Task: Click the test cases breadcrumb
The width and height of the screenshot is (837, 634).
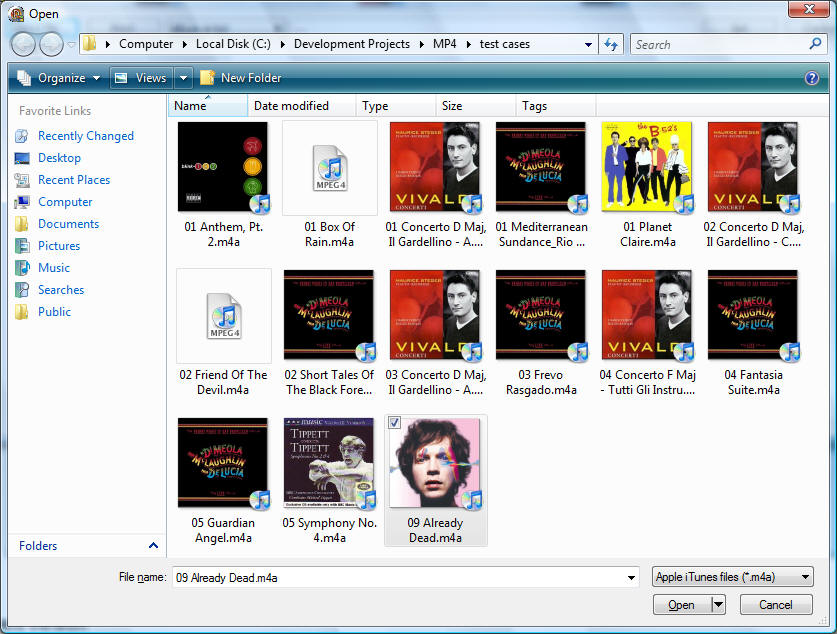Action: coord(504,44)
